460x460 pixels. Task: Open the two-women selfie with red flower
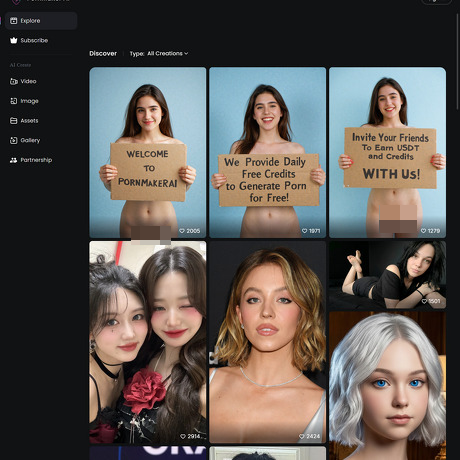(148, 342)
